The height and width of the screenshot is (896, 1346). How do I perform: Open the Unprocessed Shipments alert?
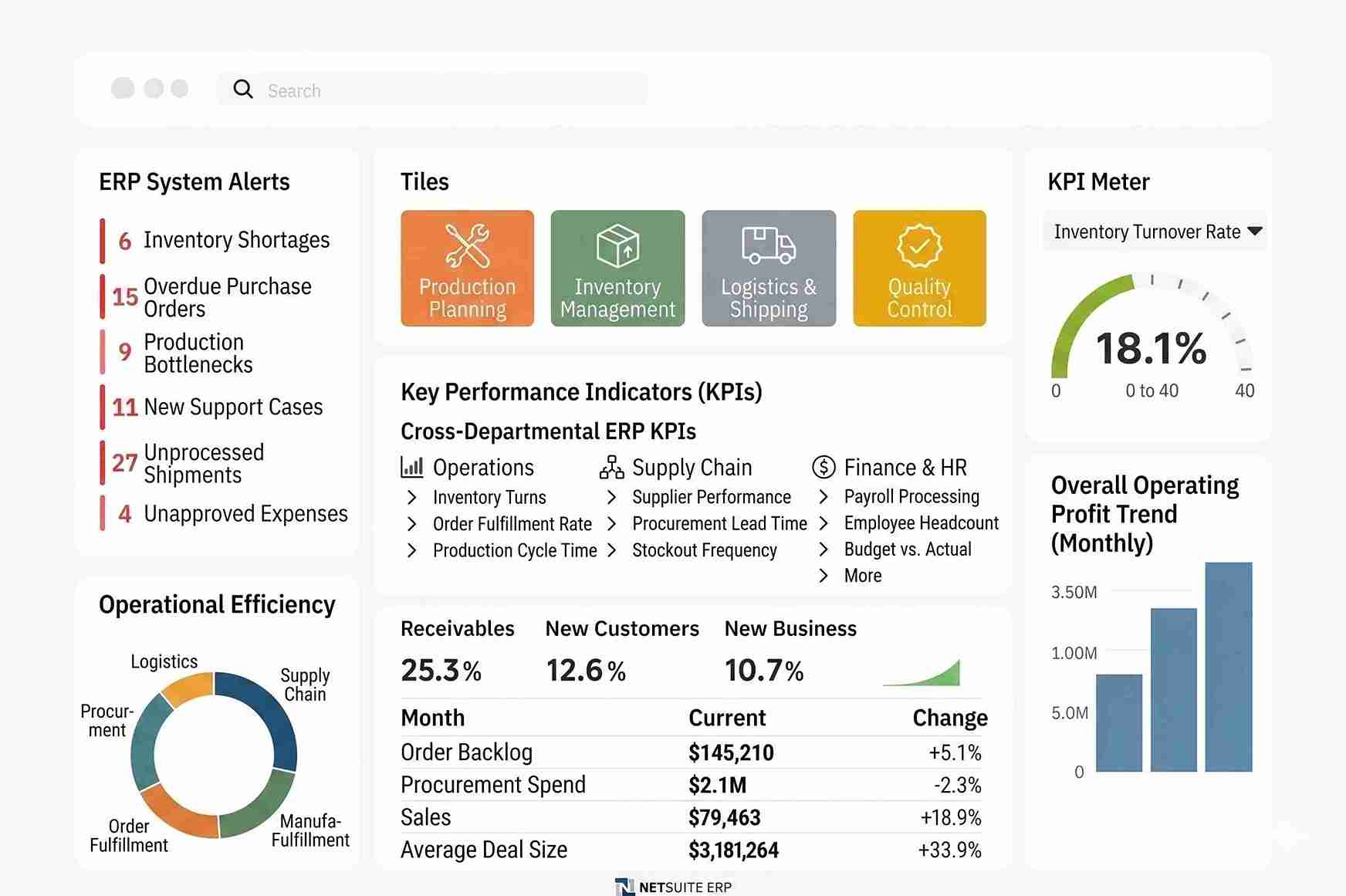tap(183, 463)
